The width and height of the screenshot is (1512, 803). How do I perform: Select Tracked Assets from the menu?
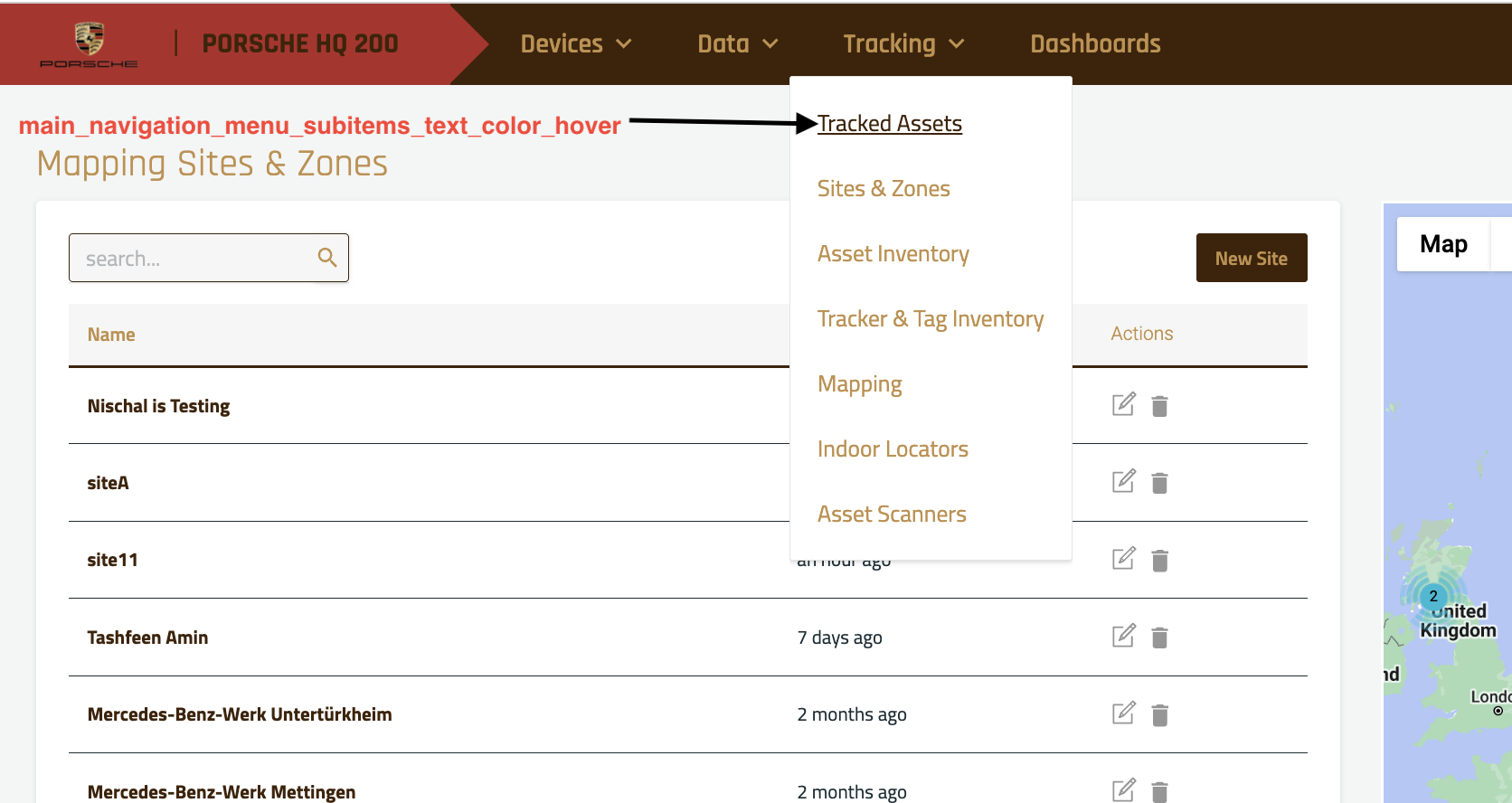(890, 124)
